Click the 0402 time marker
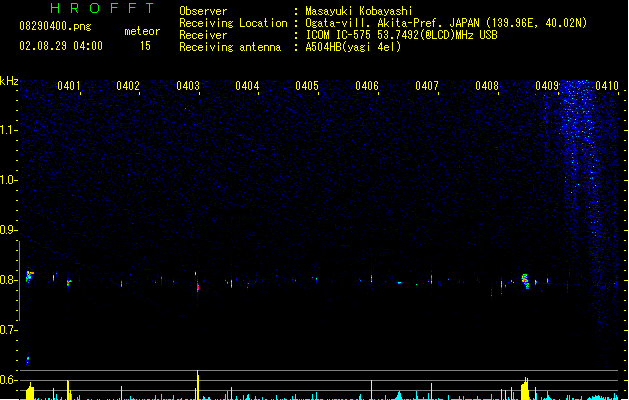The width and height of the screenshot is (629, 400). coord(128,86)
